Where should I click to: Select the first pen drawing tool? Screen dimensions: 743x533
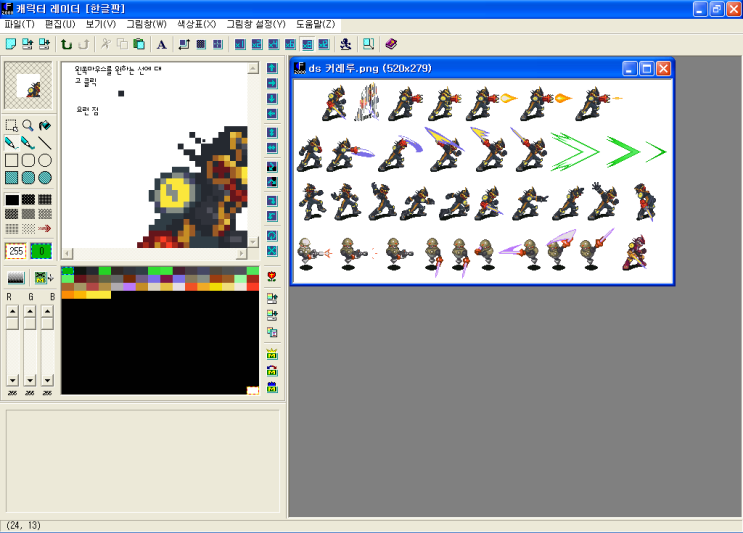[11, 143]
